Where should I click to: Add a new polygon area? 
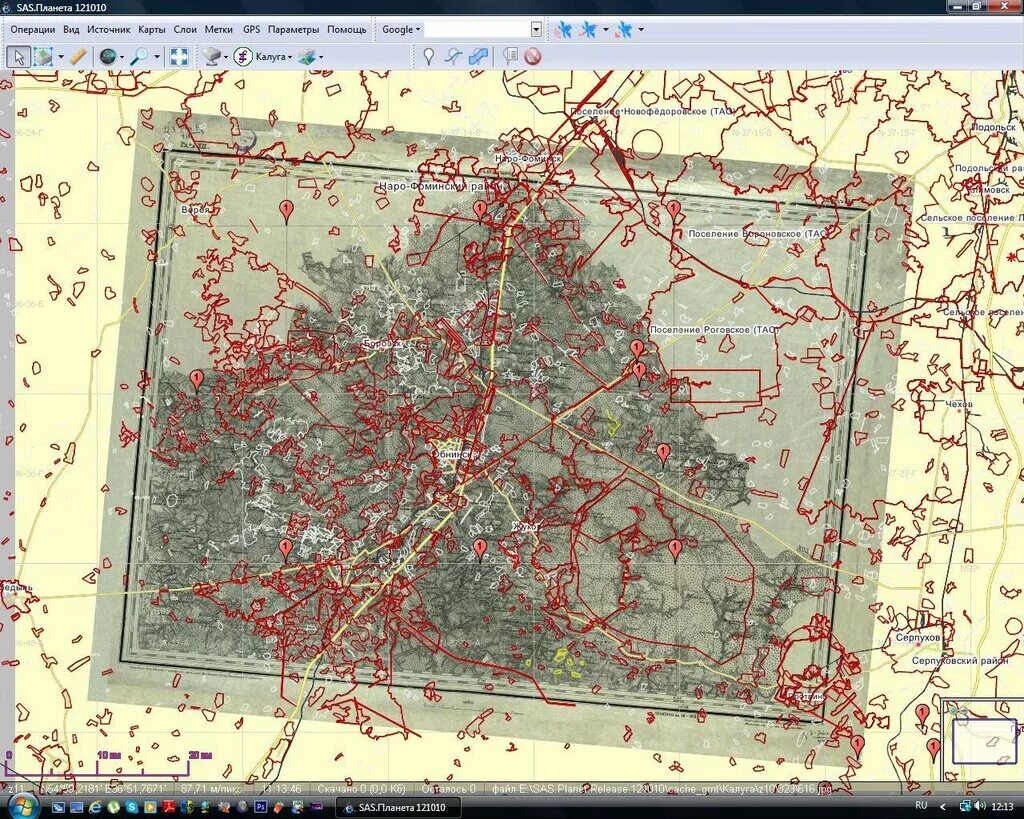[479, 57]
